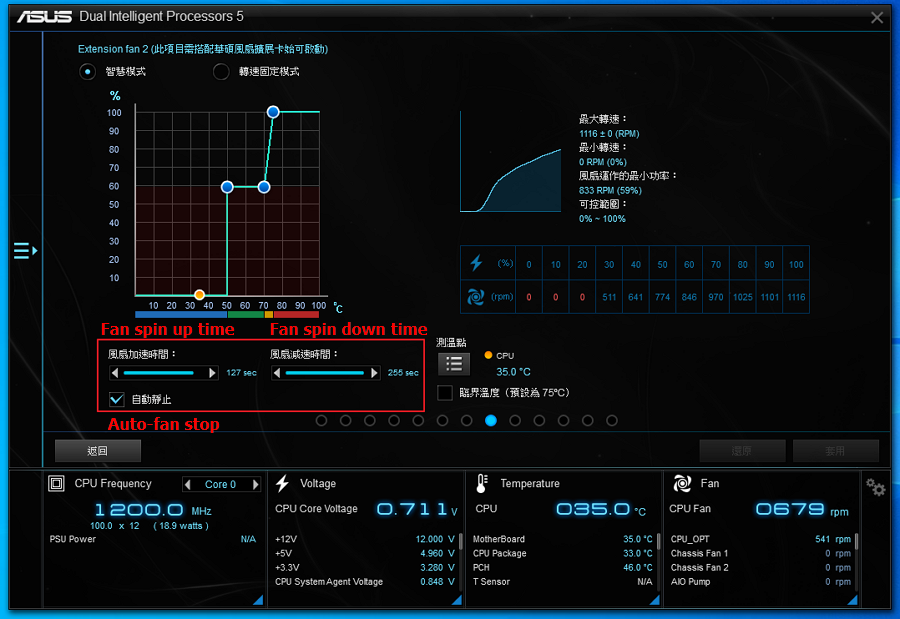Click the 返回 back button
Screen dimensions: 900x619
[98, 451]
